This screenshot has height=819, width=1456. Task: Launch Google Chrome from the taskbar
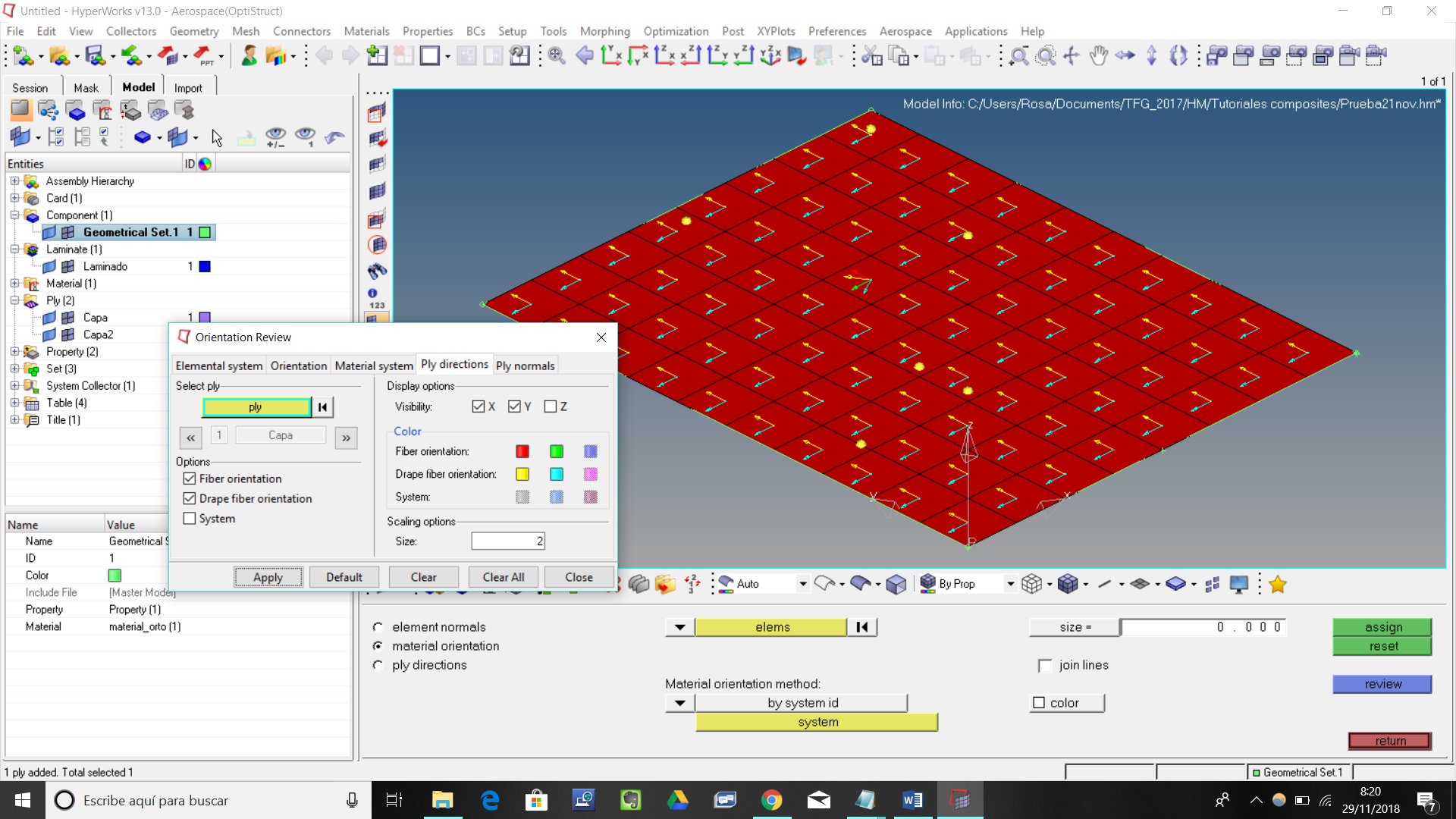point(772,800)
